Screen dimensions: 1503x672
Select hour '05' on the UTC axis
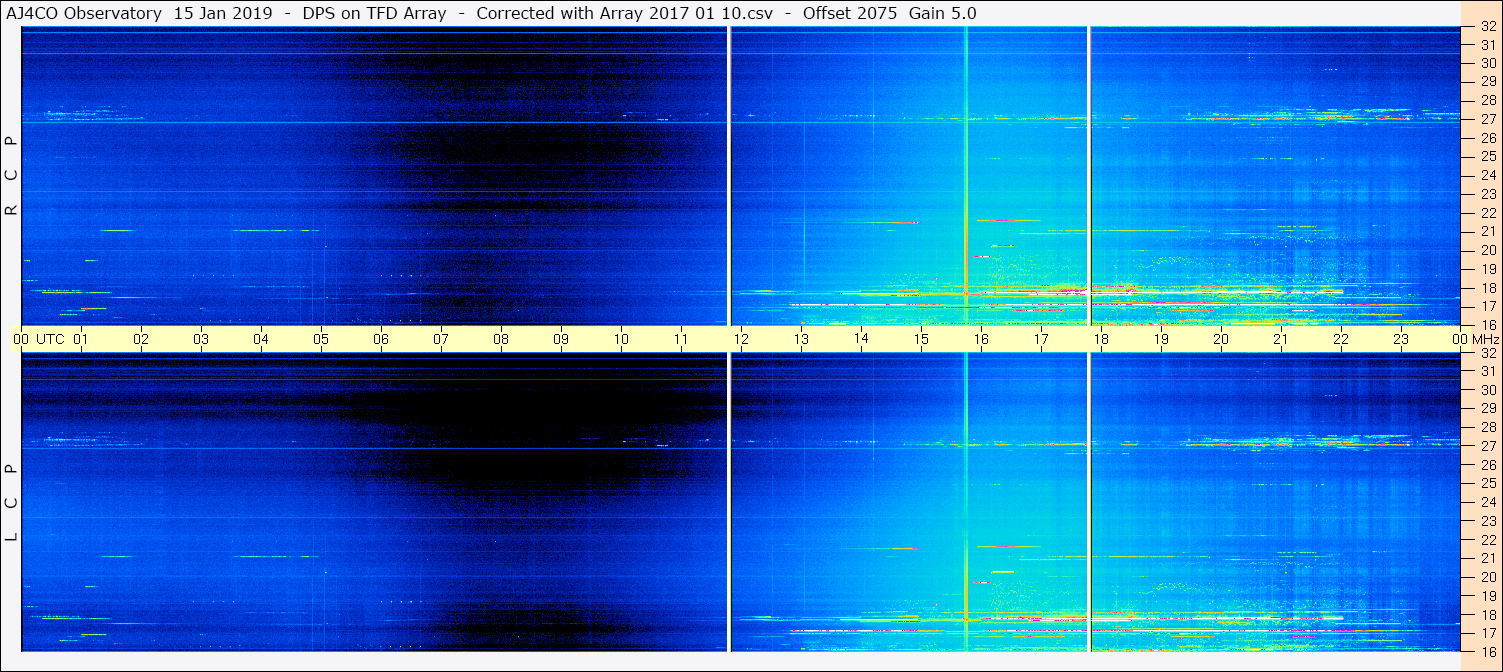[321, 339]
